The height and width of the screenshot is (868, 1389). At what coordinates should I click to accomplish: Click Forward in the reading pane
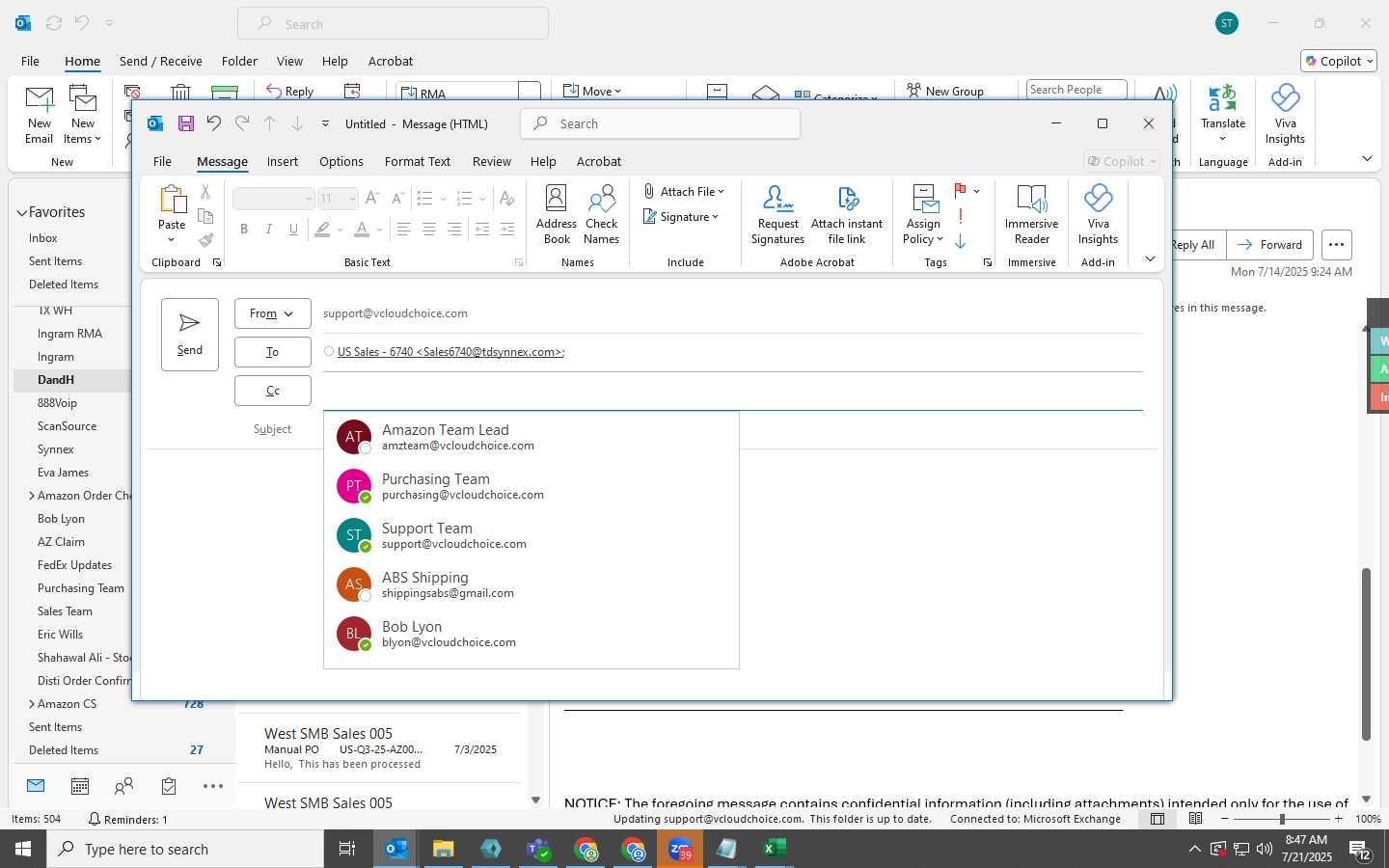pyautogui.click(x=1270, y=245)
